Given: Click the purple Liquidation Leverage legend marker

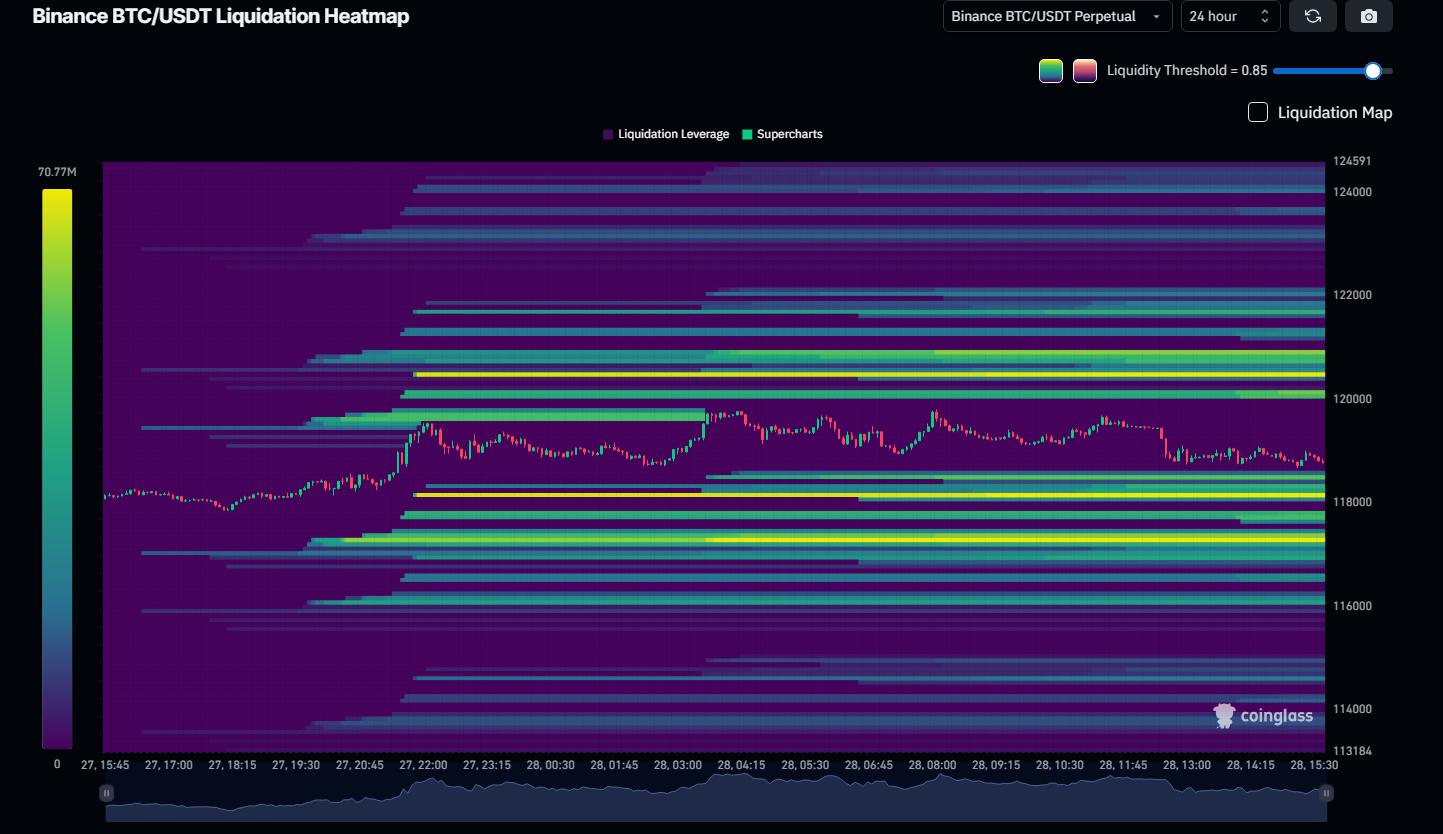Looking at the screenshot, I should coord(608,133).
